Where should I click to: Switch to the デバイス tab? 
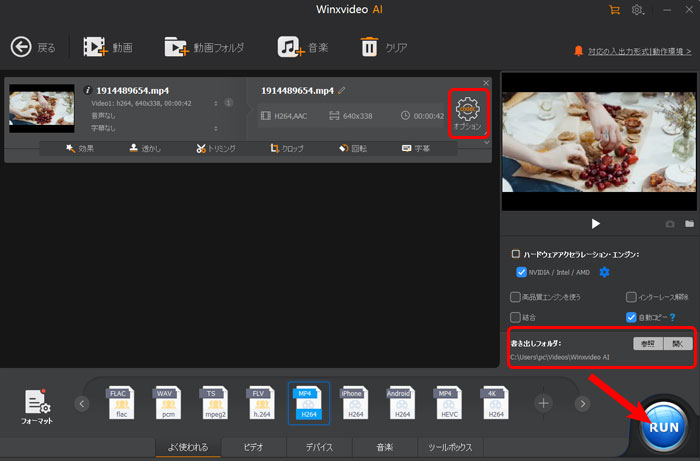pos(319,447)
